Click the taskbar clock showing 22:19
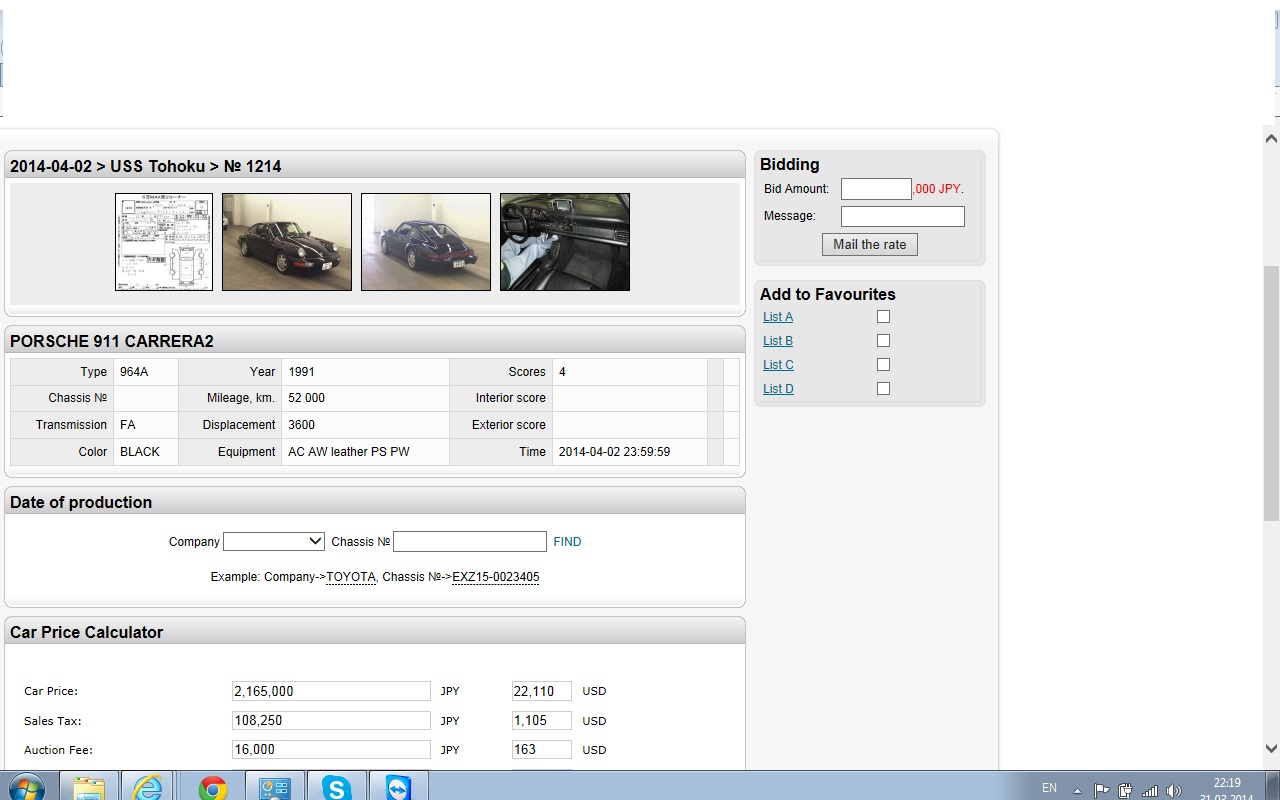 1227,784
